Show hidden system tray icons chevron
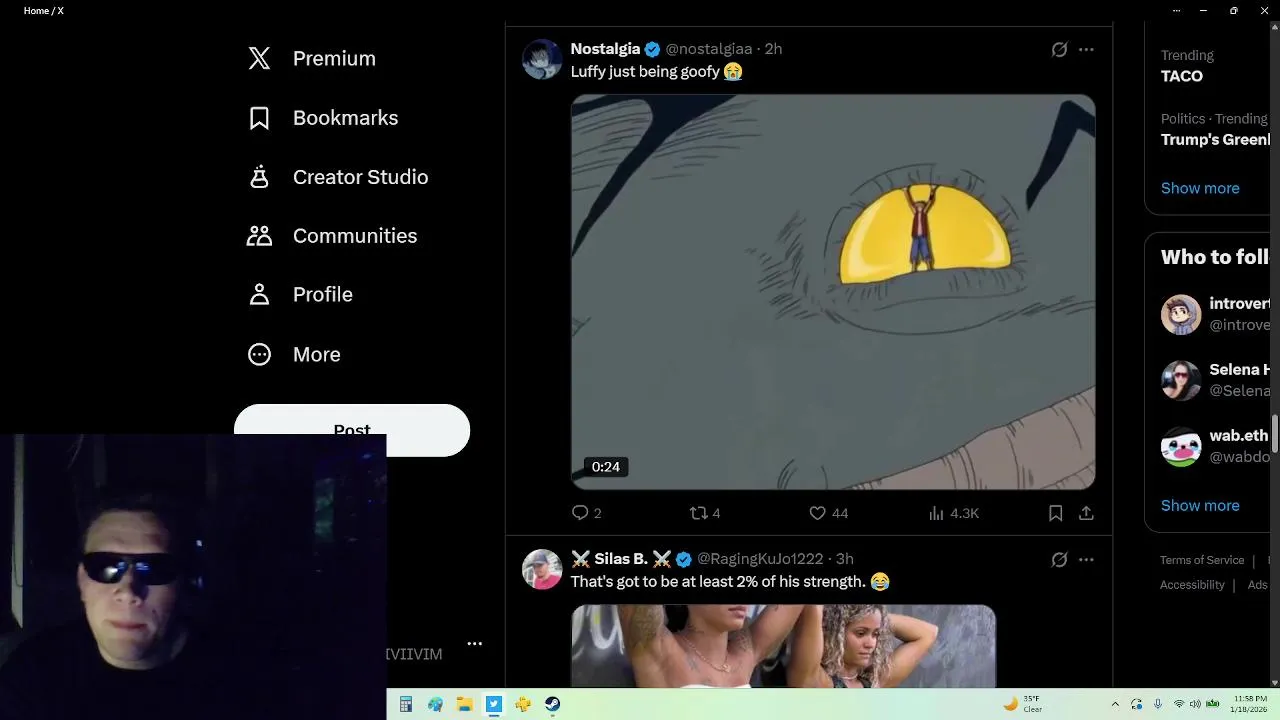The width and height of the screenshot is (1280, 720). 1115,704
